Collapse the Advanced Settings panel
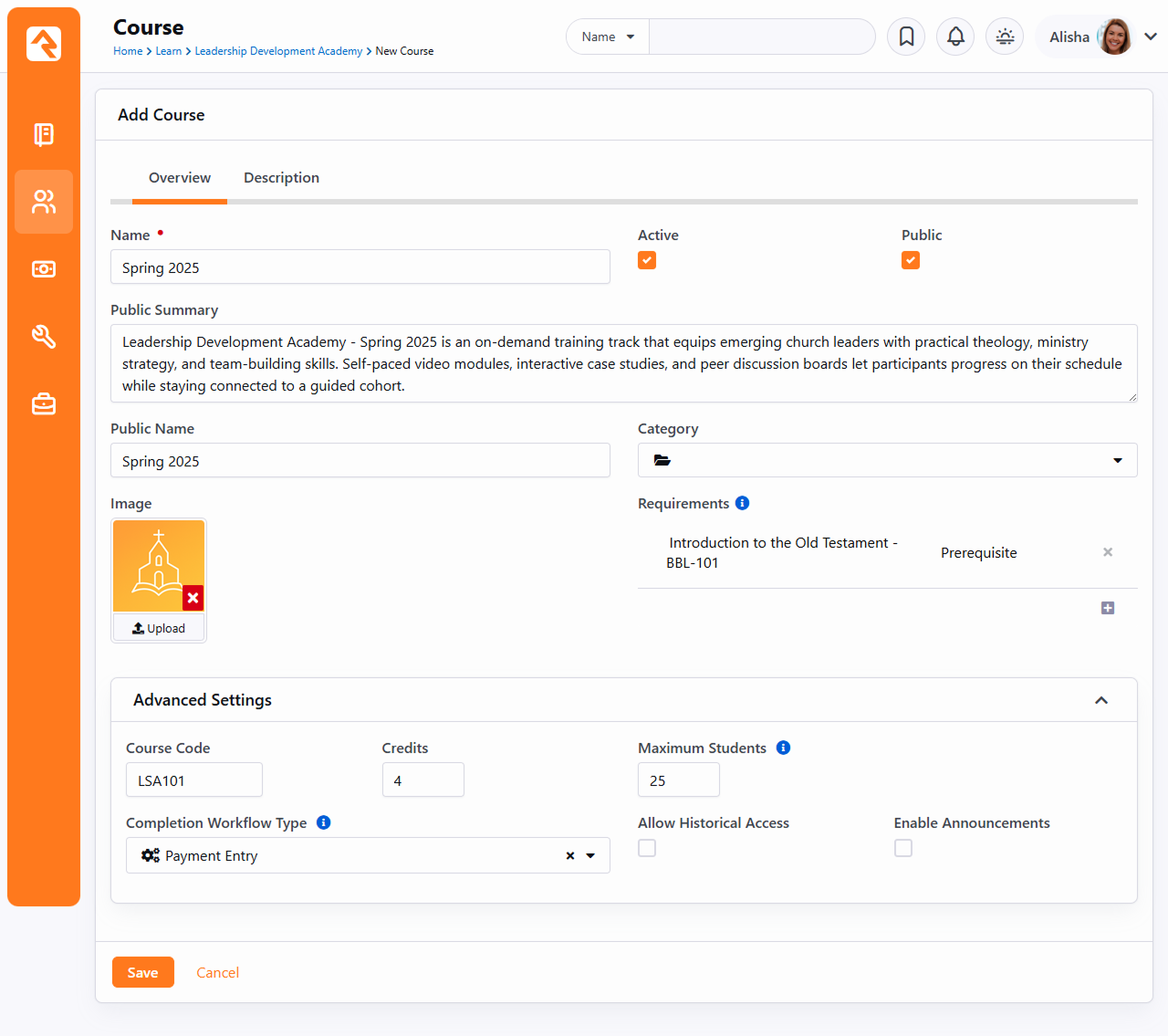 [1100, 700]
